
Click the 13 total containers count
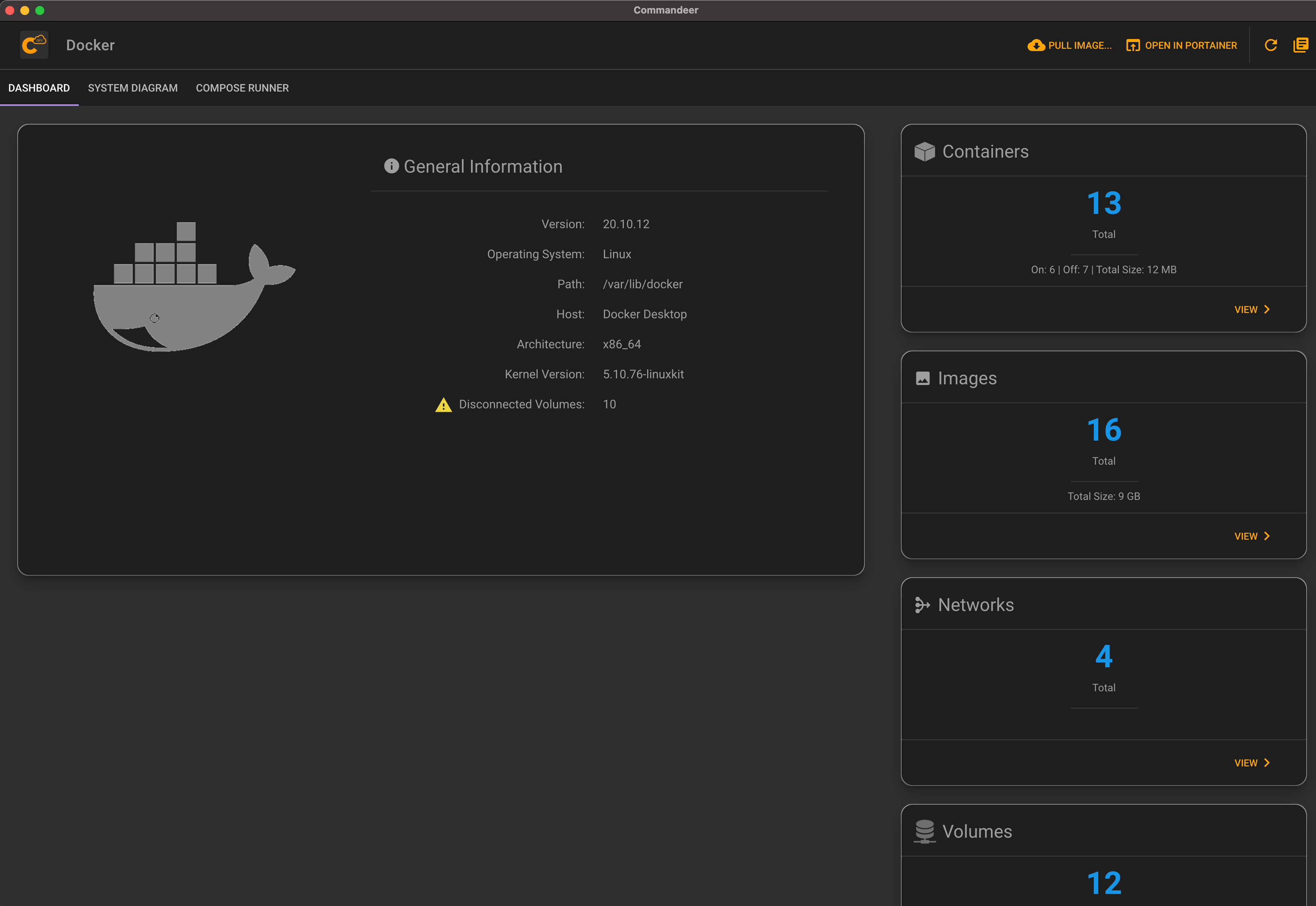tap(1104, 203)
